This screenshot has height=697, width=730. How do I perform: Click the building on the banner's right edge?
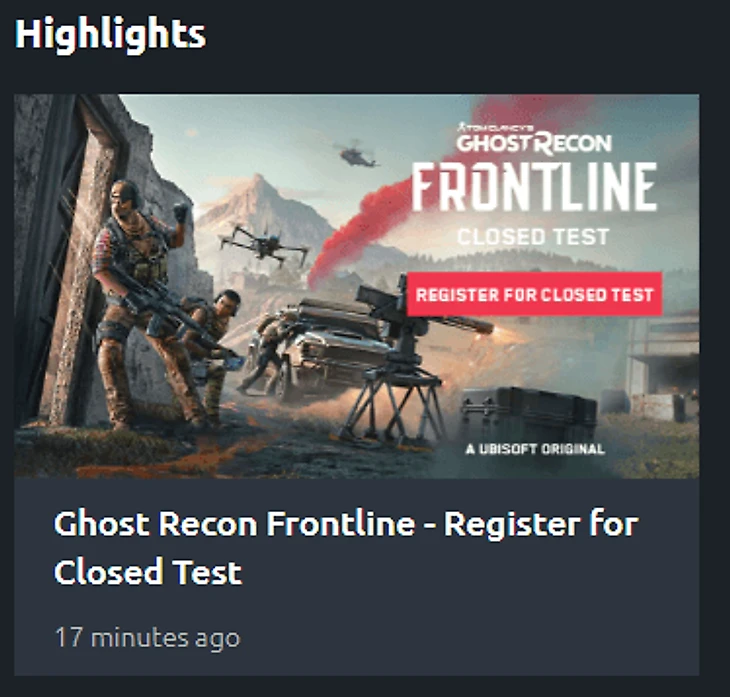tap(661, 368)
